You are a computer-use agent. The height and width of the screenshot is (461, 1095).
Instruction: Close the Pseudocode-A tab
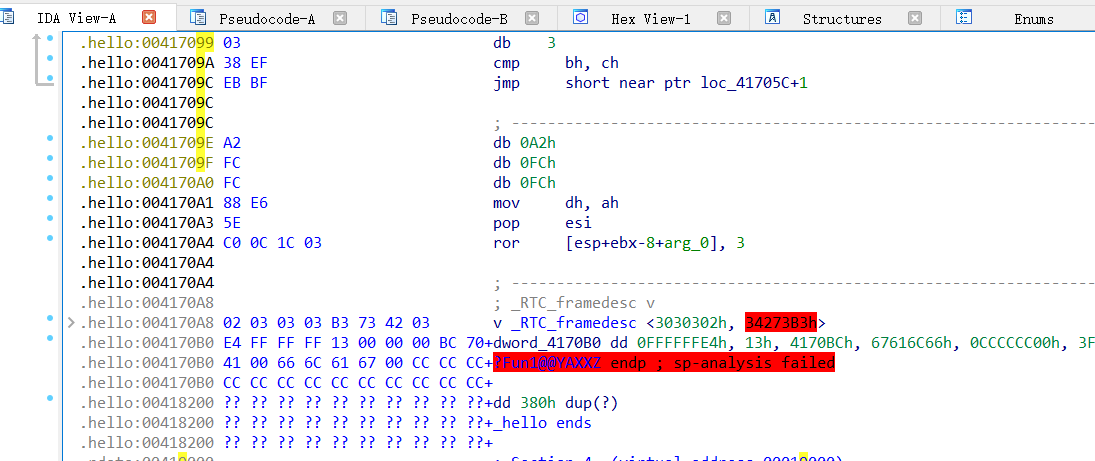tap(339, 18)
